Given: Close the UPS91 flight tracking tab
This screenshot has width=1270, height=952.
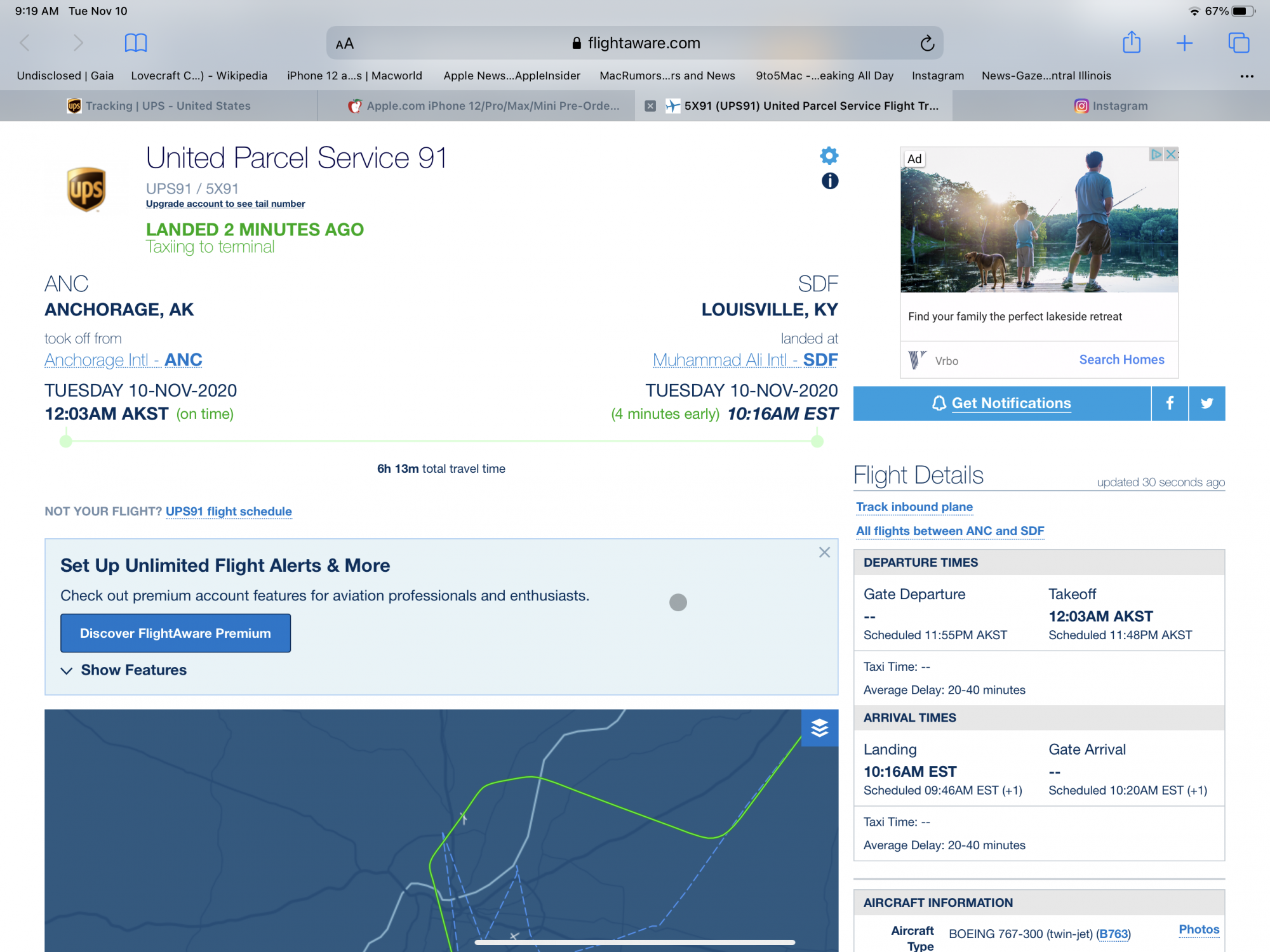Looking at the screenshot, I should click(650, 106).
